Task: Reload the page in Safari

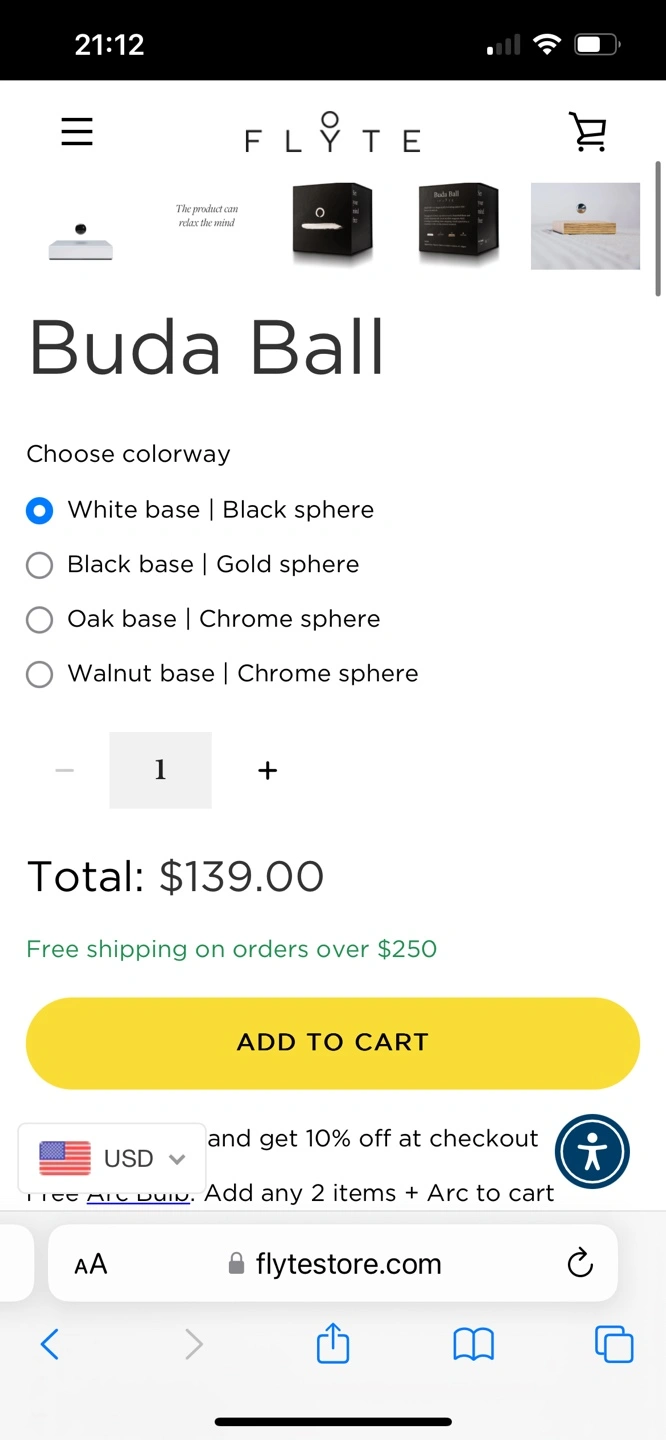Action: (580, 1264)
